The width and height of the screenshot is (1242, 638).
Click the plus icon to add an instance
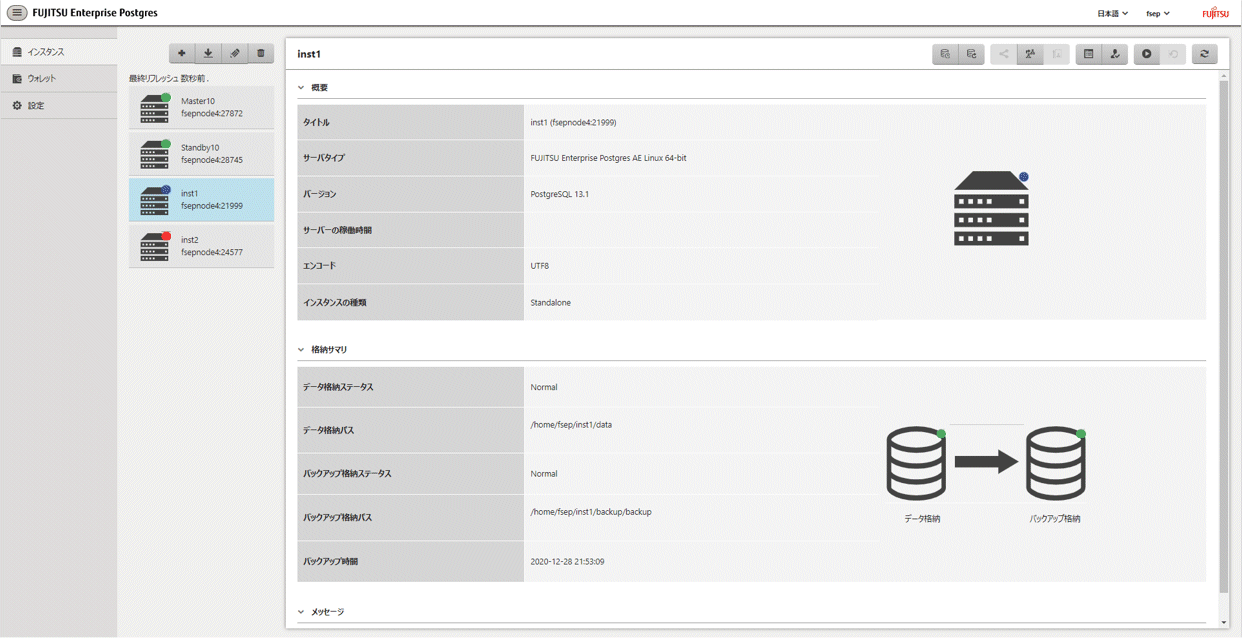pos(182,53)
